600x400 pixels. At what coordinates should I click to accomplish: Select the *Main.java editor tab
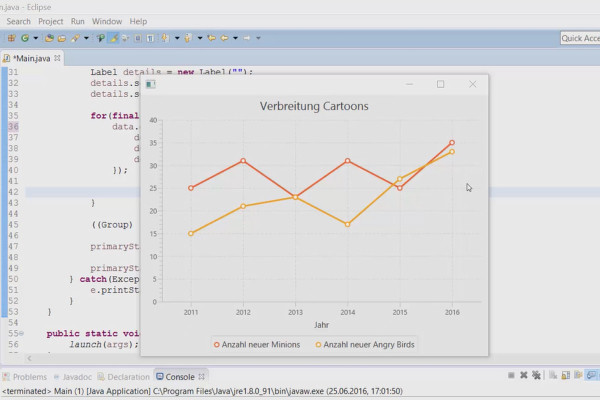[x=31, y=58]
